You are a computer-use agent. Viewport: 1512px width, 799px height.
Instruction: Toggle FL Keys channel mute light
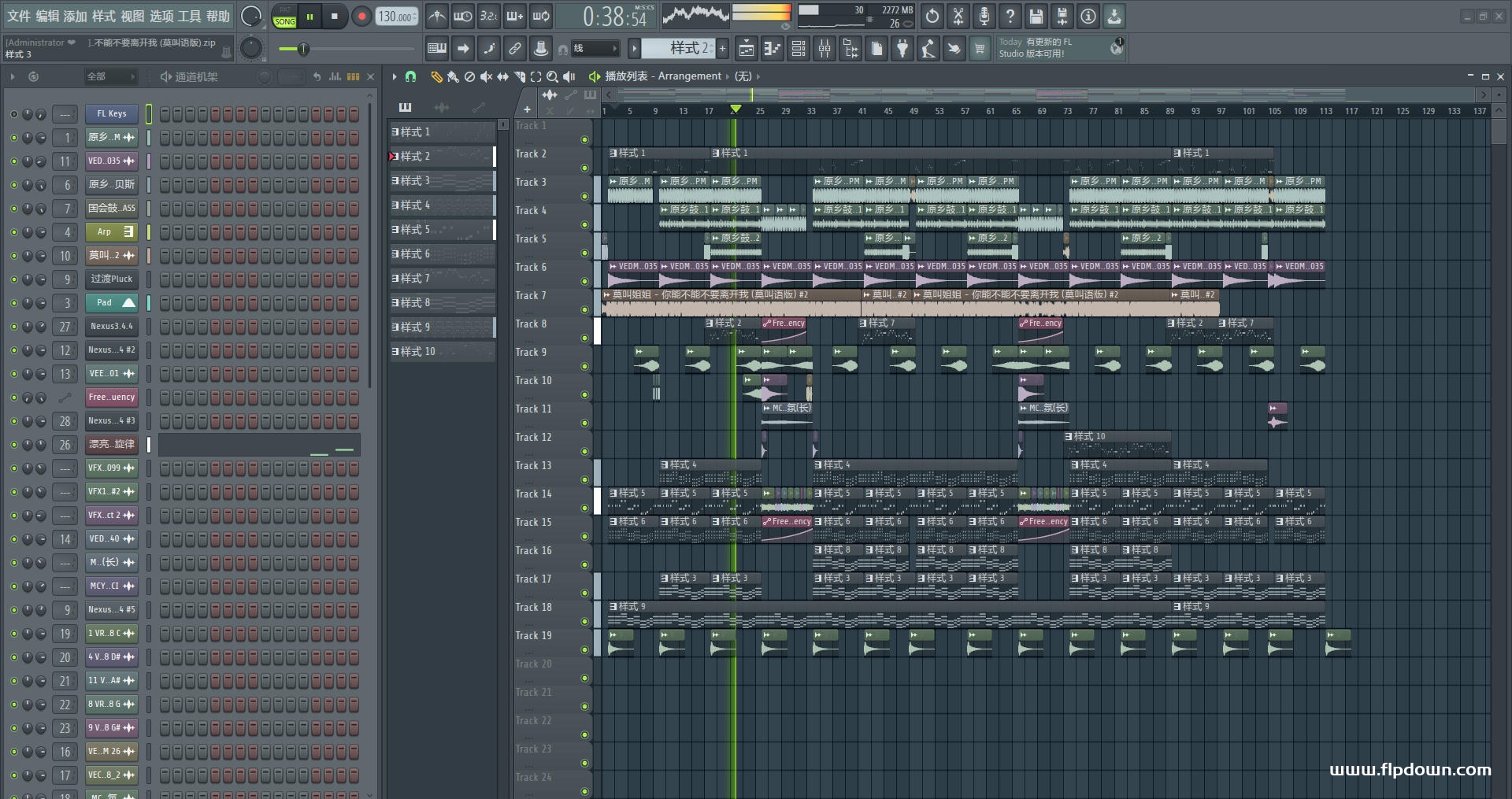coord(13,114)
